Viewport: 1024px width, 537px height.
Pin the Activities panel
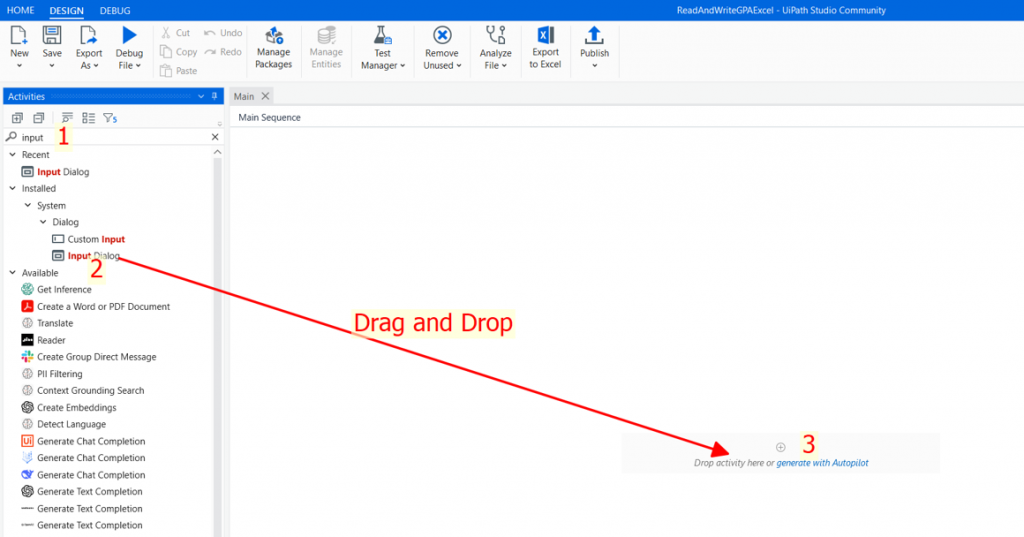pos(214,96)
